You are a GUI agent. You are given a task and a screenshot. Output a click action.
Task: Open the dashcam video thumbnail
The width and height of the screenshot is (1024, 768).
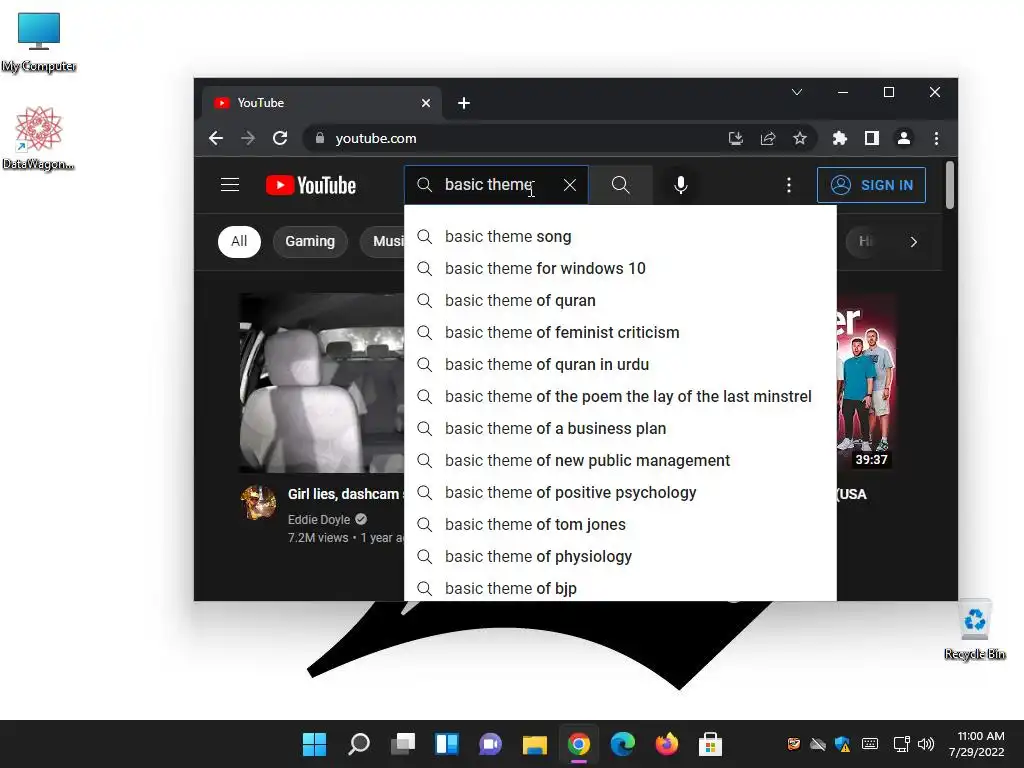pos(322,383)
